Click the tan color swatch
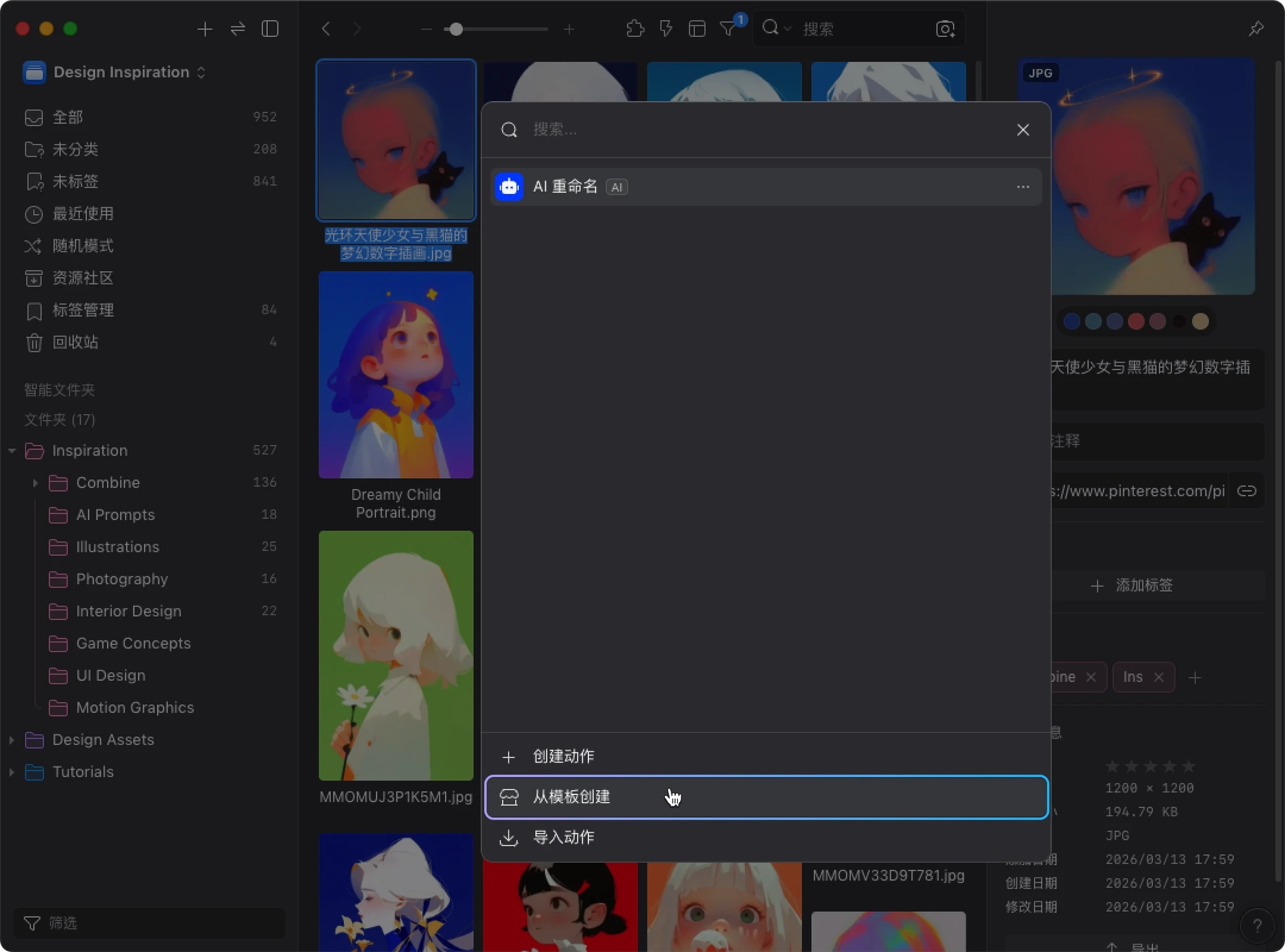The height and width of the screenshot is (952, 1285). coord(1200,321)
